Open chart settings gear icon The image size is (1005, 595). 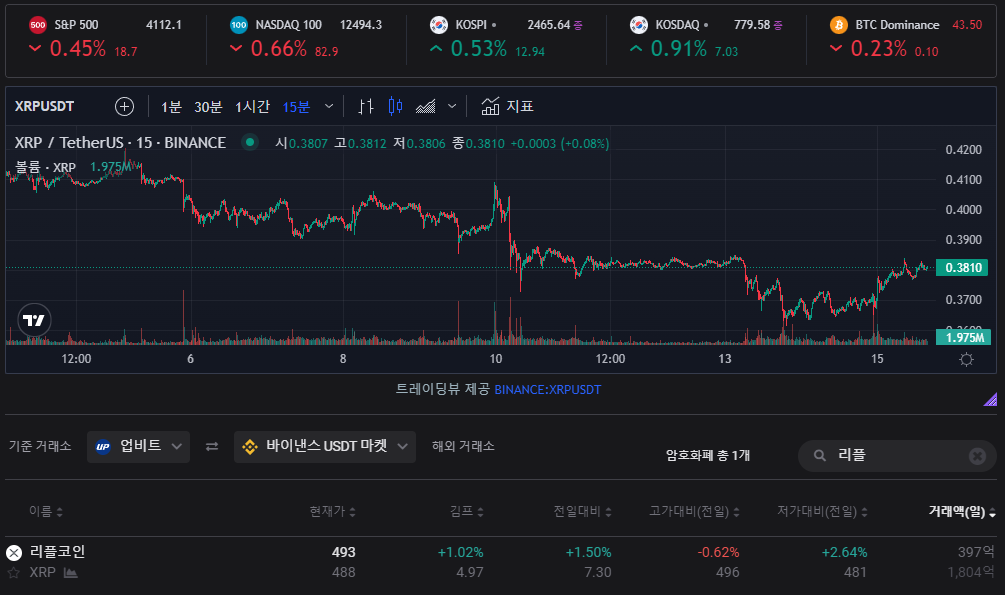[967, 359]
